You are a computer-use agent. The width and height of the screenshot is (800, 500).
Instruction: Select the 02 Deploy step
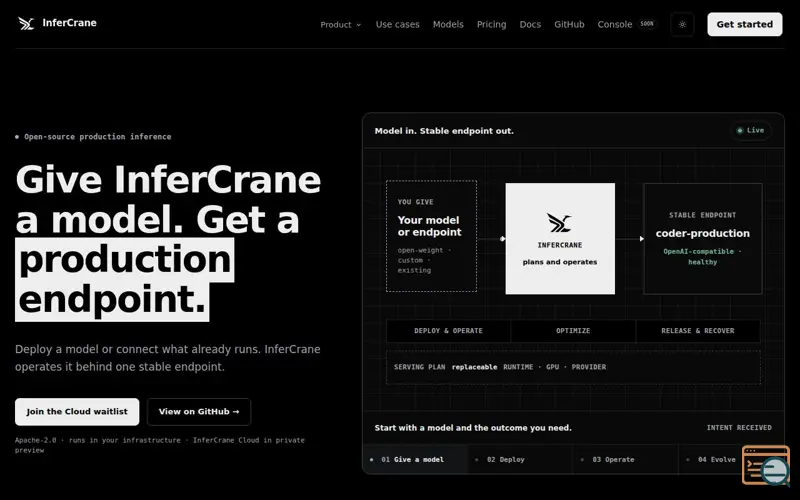520,459
